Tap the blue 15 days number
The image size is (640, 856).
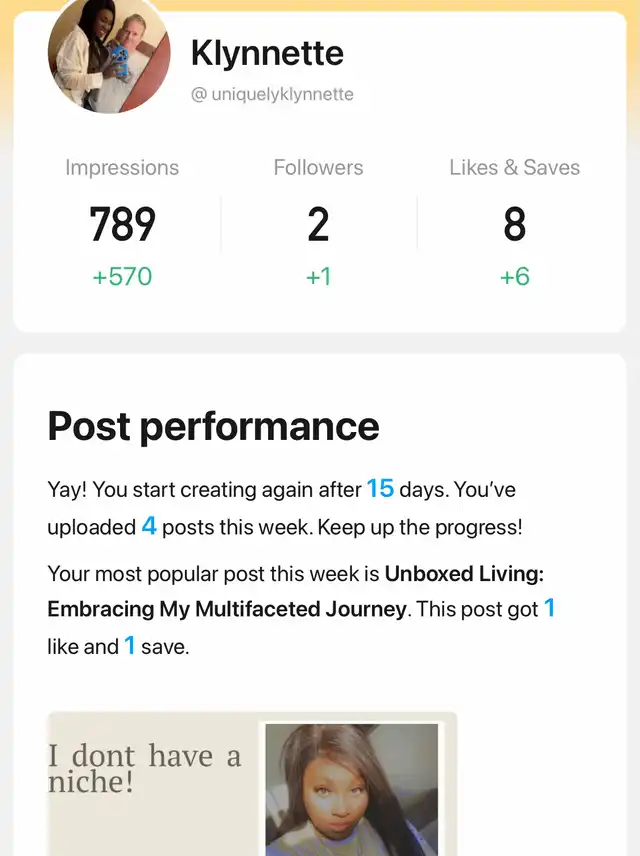click(380, 488)
